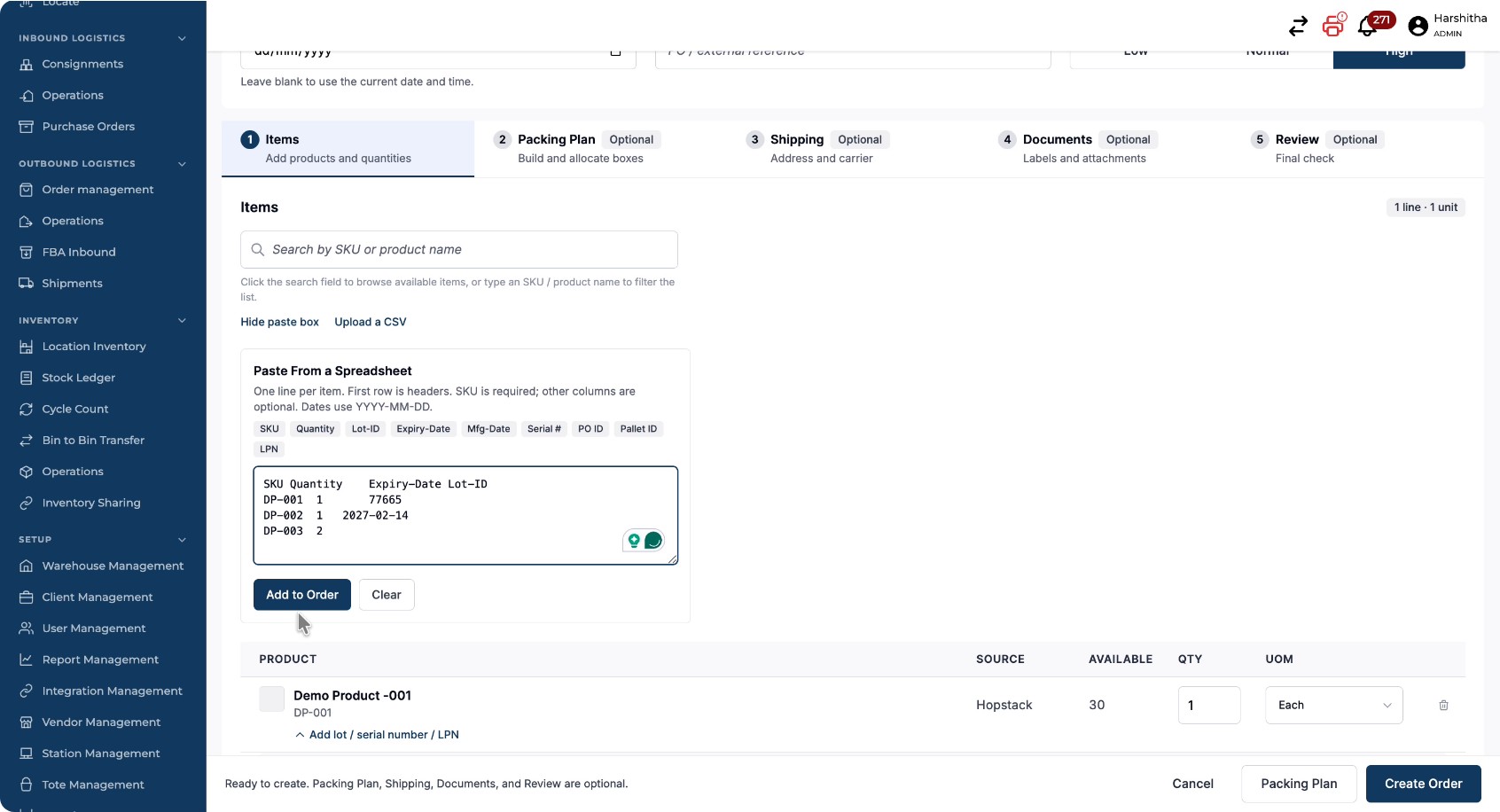Click the Tote Management icon
The image size is (1500, 812).
(27, 785)
